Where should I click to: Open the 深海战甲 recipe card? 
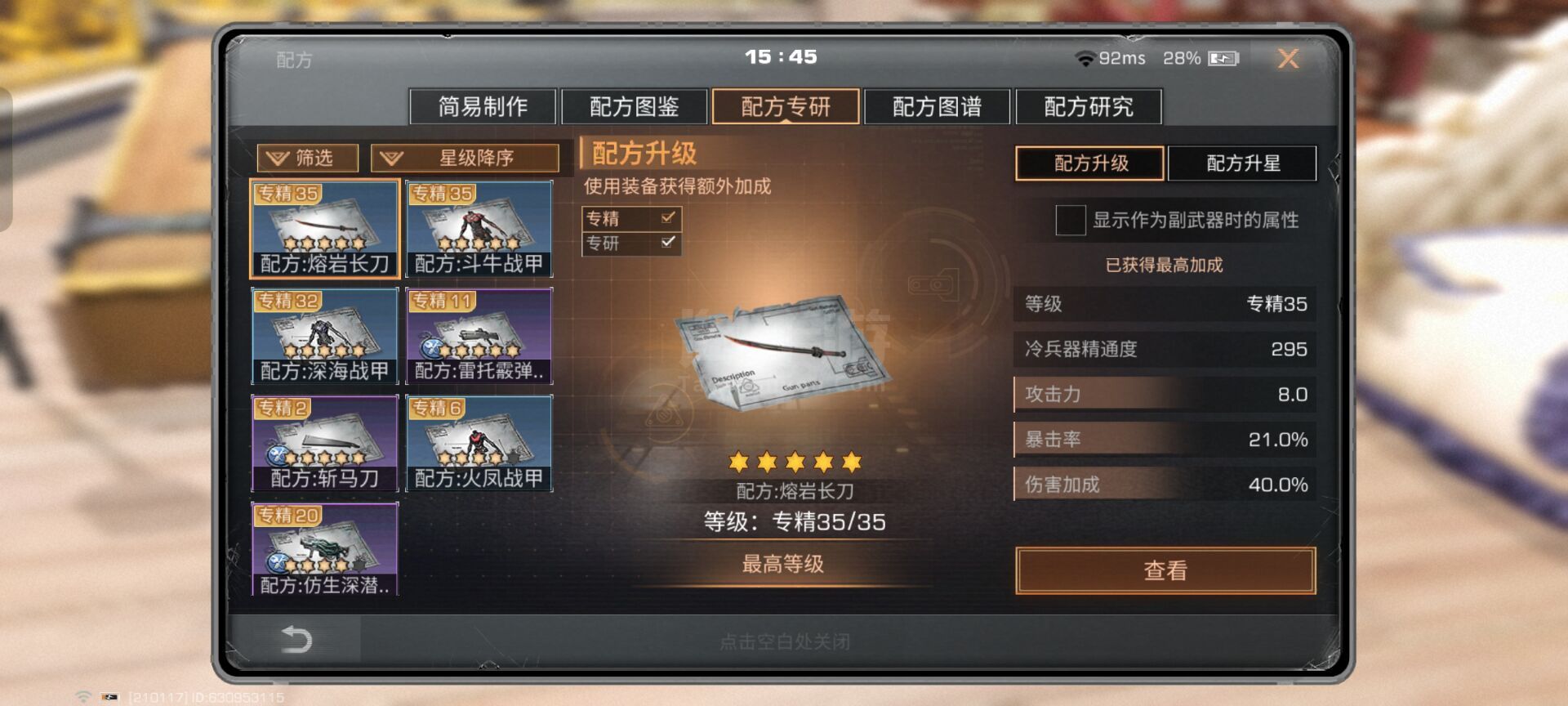point(325,336)
